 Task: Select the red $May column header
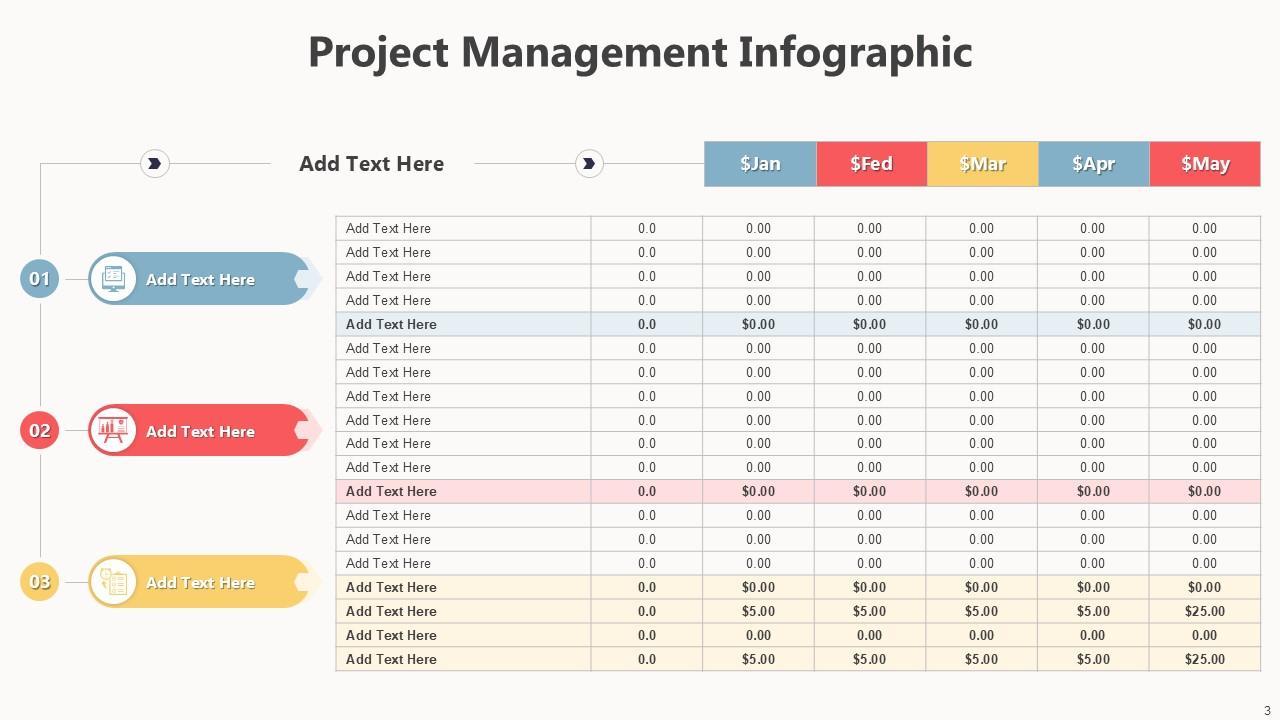tap(1205, 164)
